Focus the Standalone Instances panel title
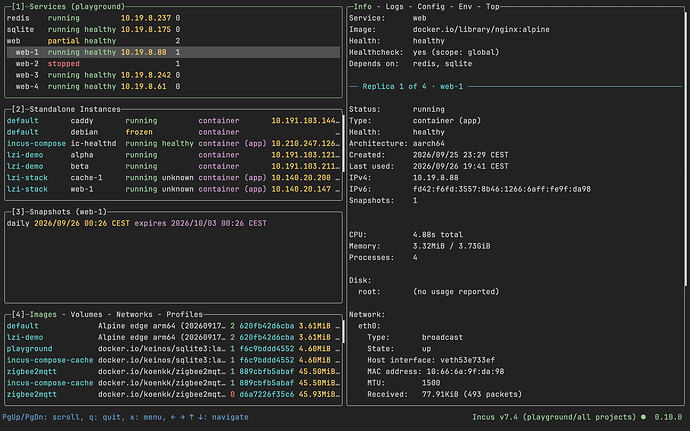This screenshot has height=431, width=690. click(75, 109)
